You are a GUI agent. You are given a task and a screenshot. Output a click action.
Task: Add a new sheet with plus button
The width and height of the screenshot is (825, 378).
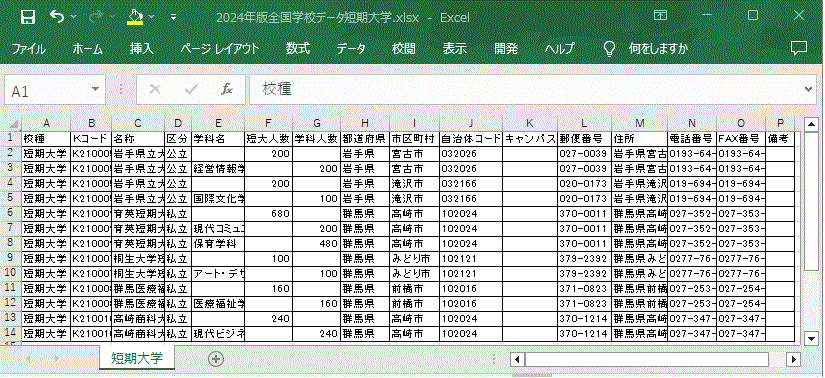216,359
